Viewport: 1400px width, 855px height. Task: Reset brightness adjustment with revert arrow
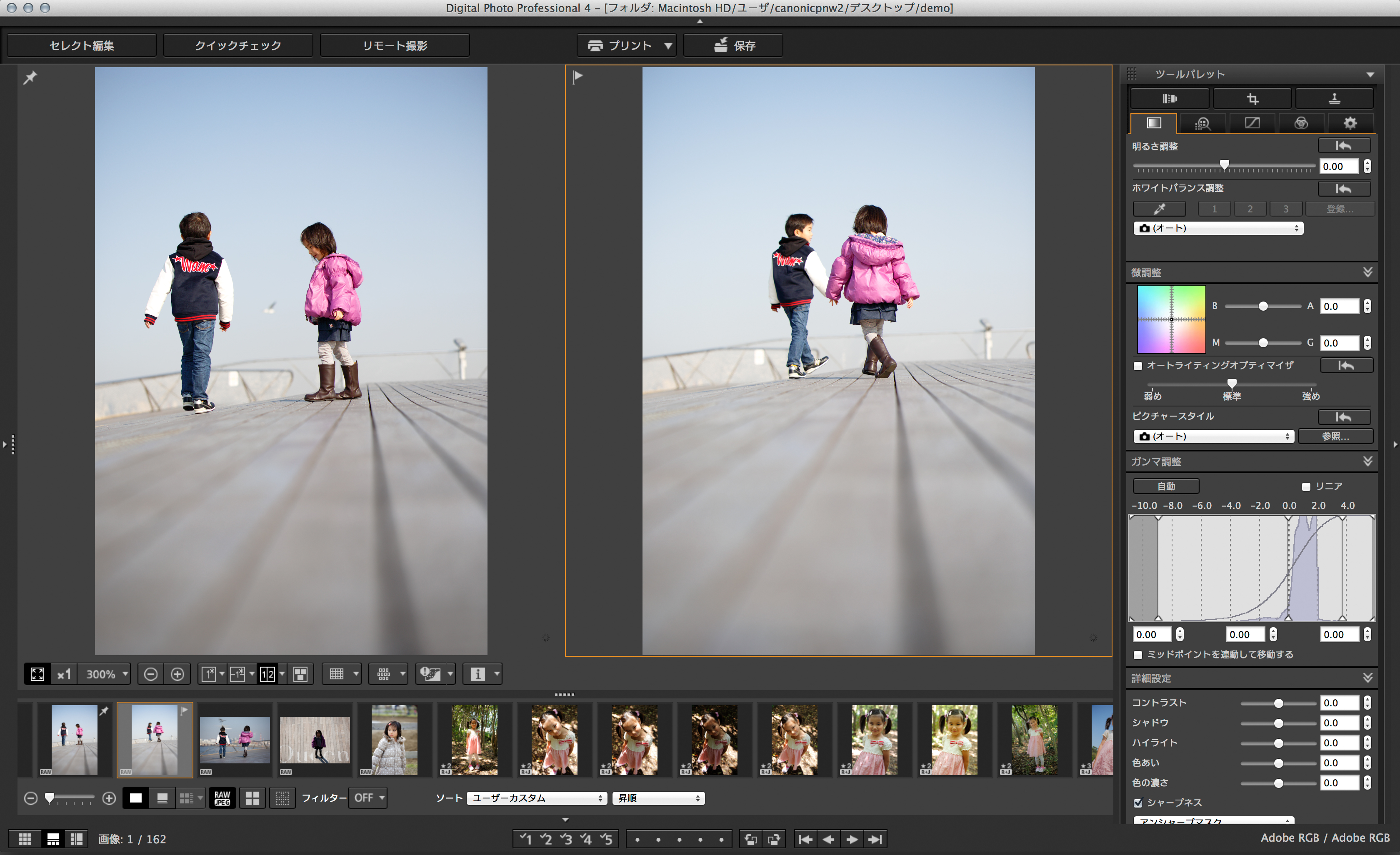pos(1344,146)
